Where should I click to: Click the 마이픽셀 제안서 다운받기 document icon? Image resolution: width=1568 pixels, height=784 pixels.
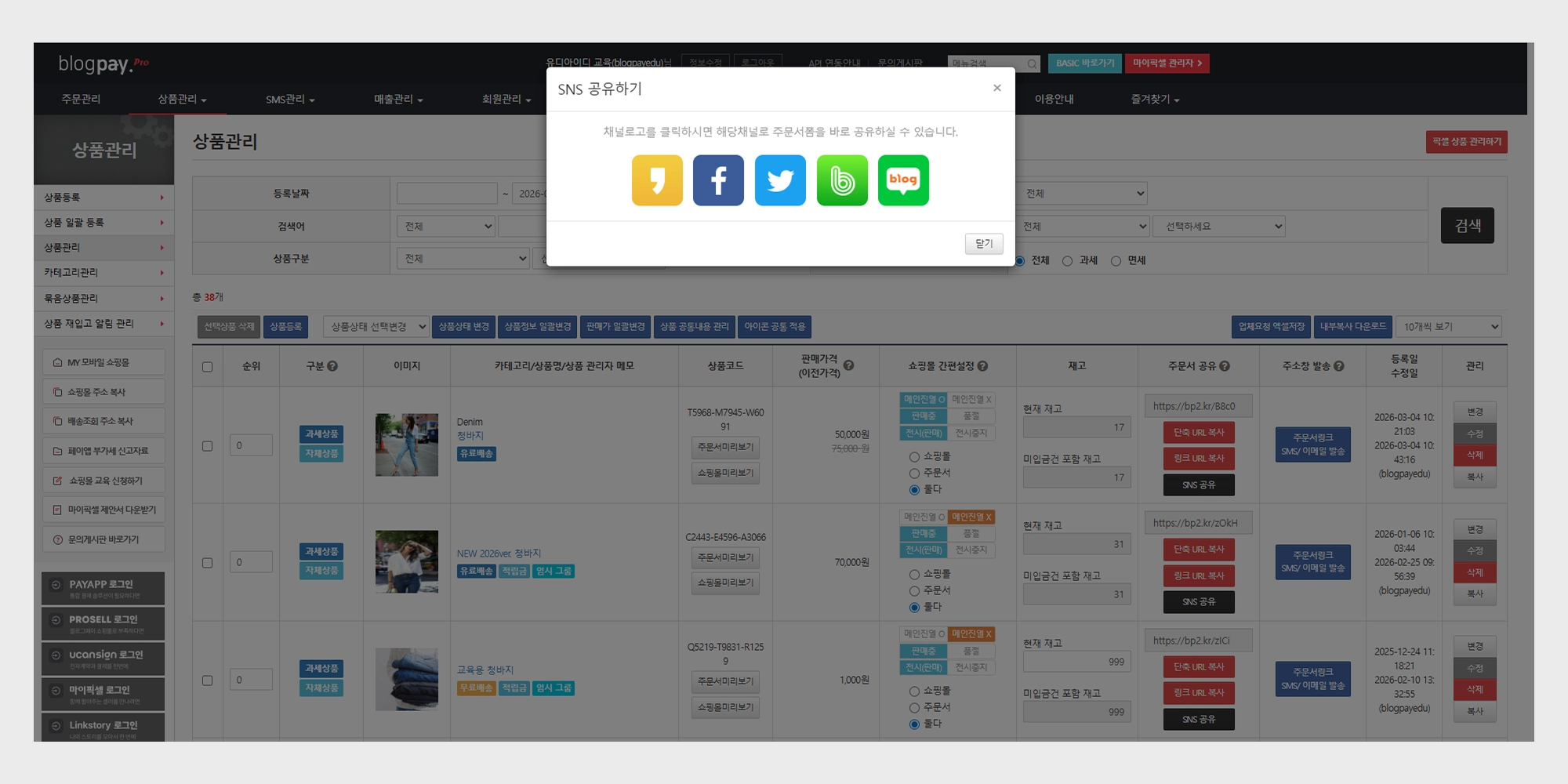[x=57, y=510]
